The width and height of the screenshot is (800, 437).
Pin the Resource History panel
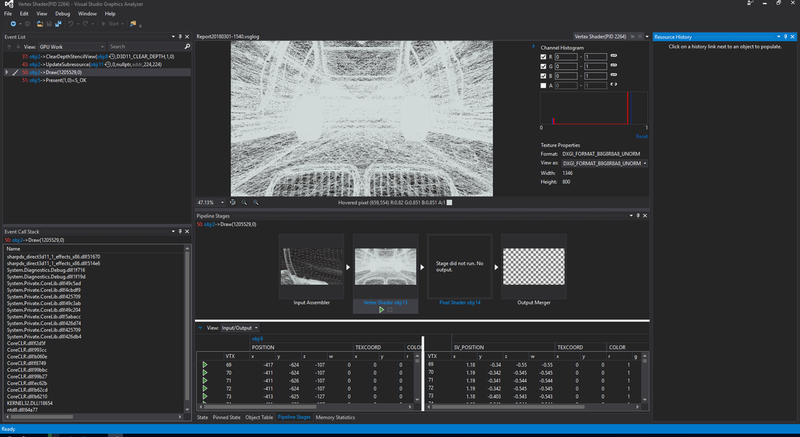tap(785, 37)
